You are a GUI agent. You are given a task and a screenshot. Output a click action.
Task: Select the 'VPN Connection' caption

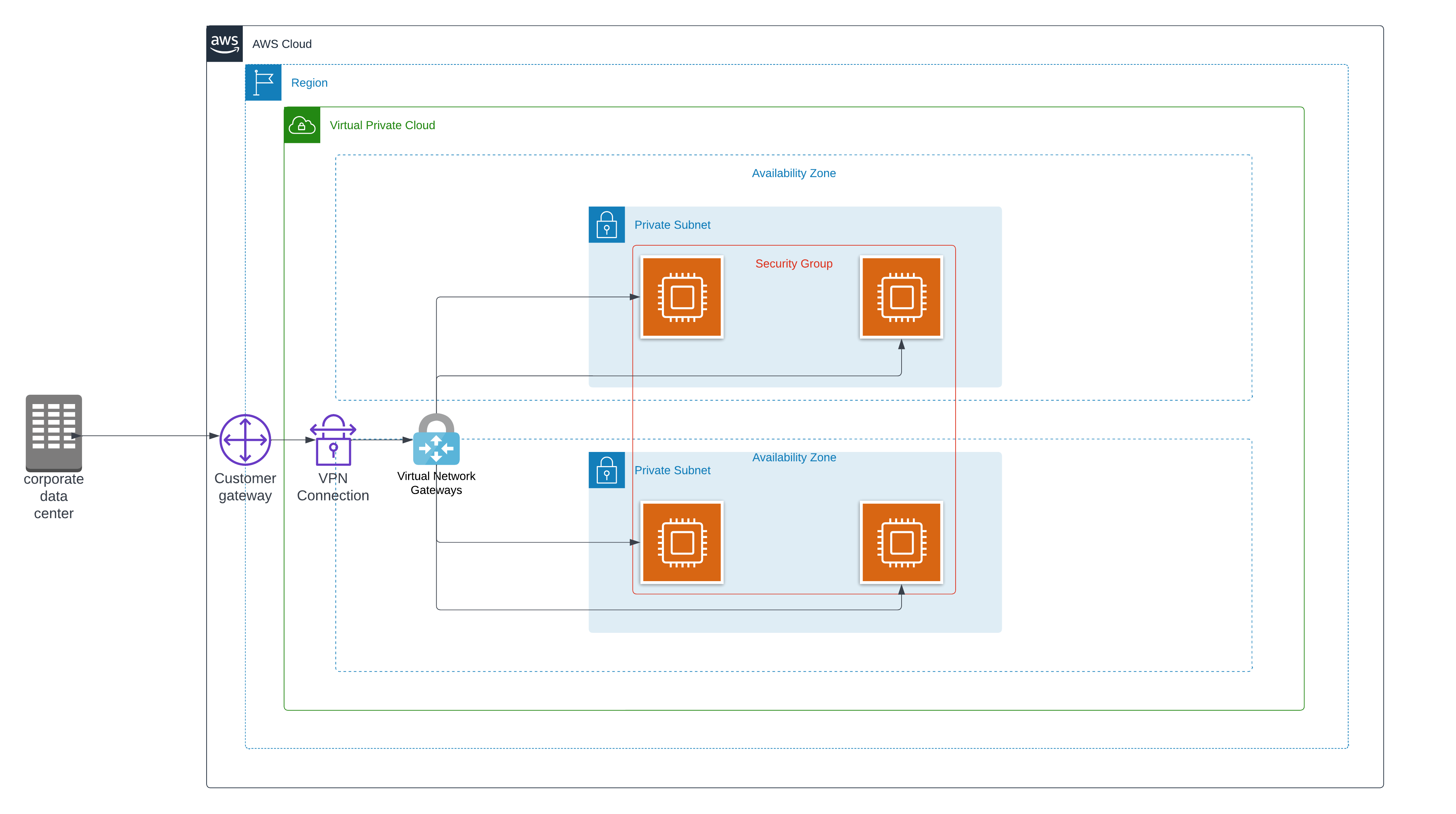[333, 487]
